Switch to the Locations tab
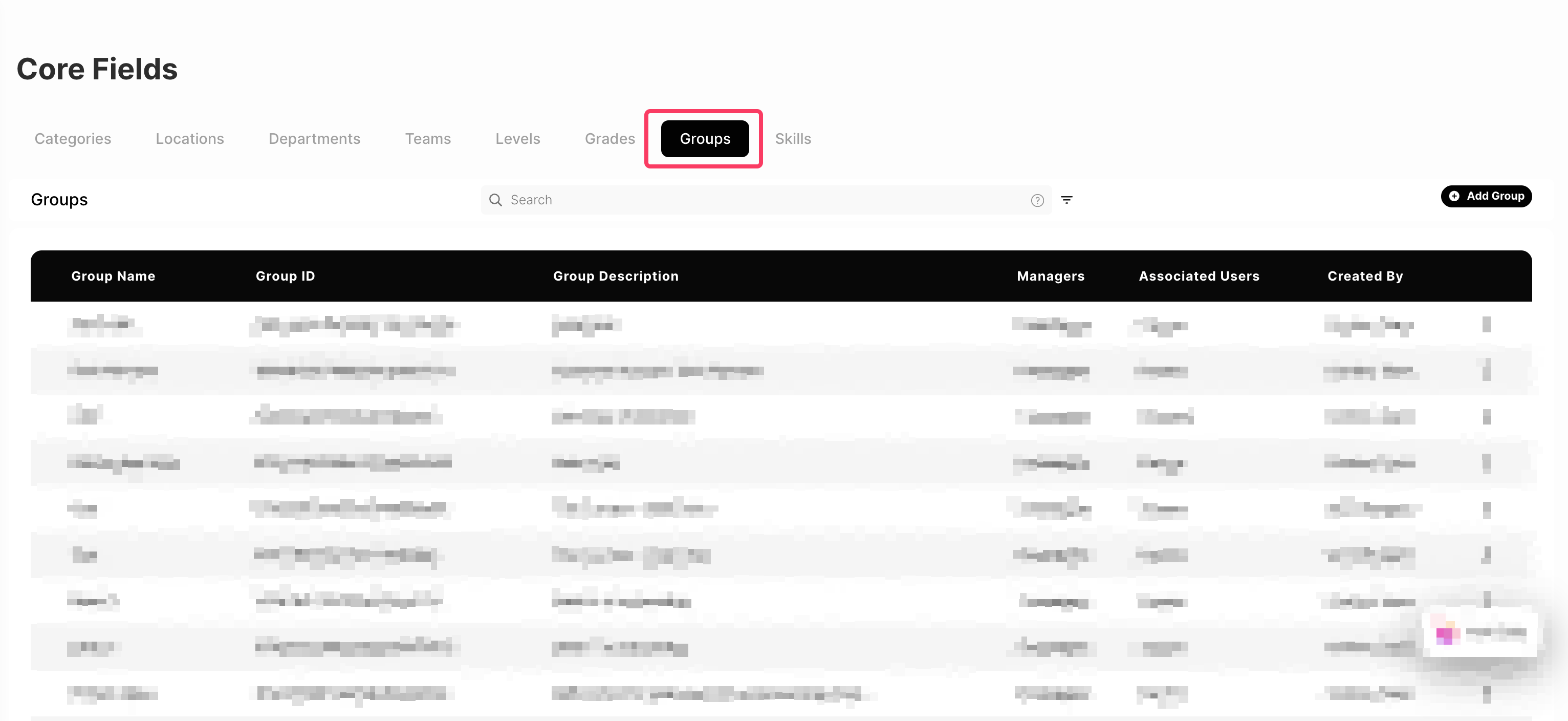Screen dimensions: 1568x721 [189, 139]
